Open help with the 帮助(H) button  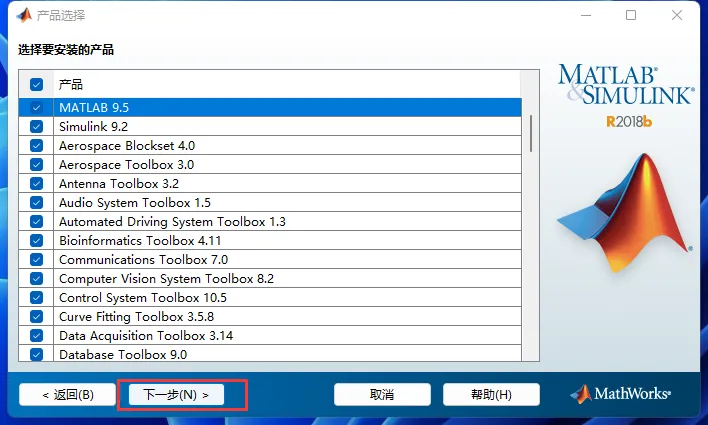tap(491, 395)
